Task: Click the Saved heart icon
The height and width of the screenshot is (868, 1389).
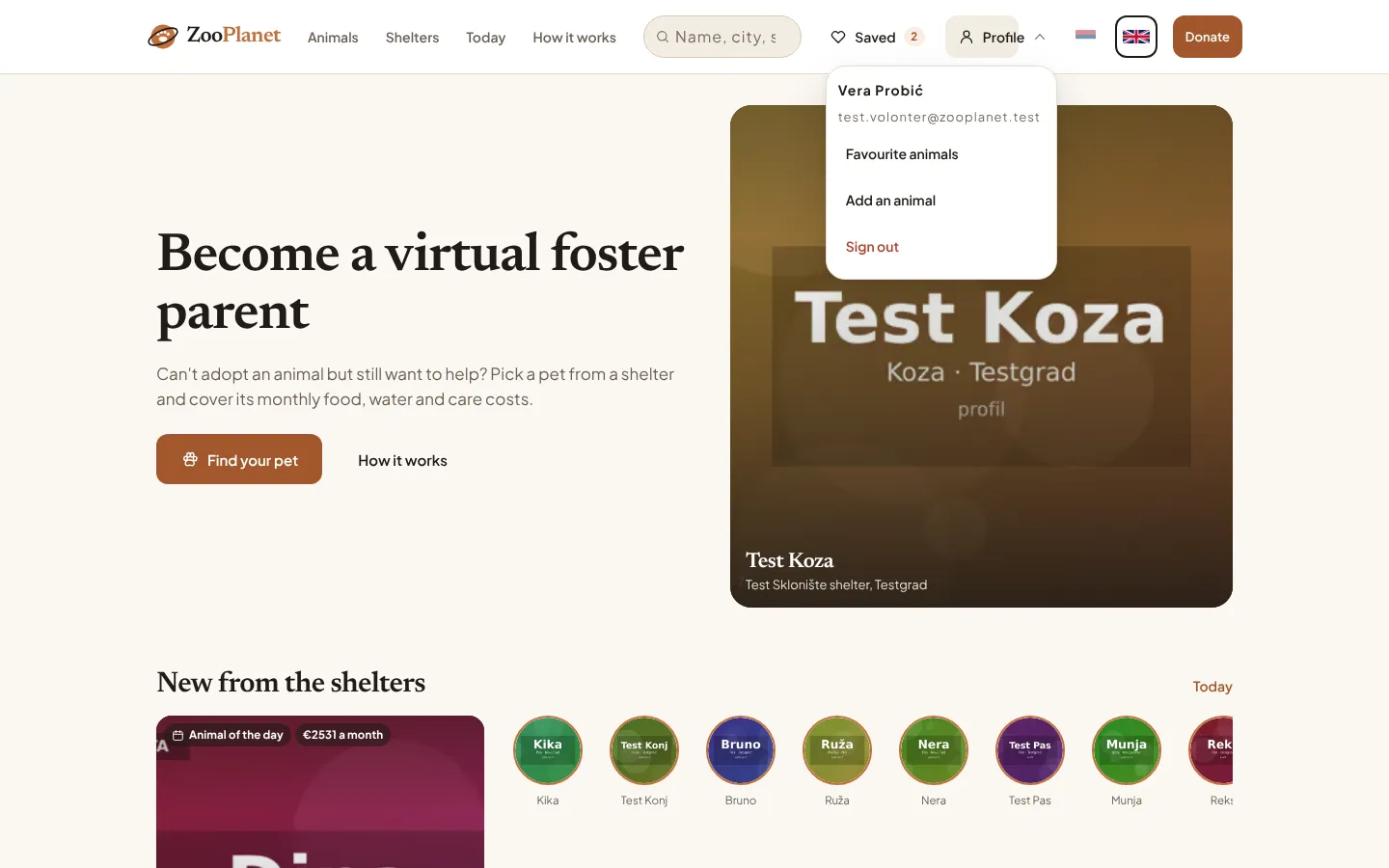Action: click(838, 37)
